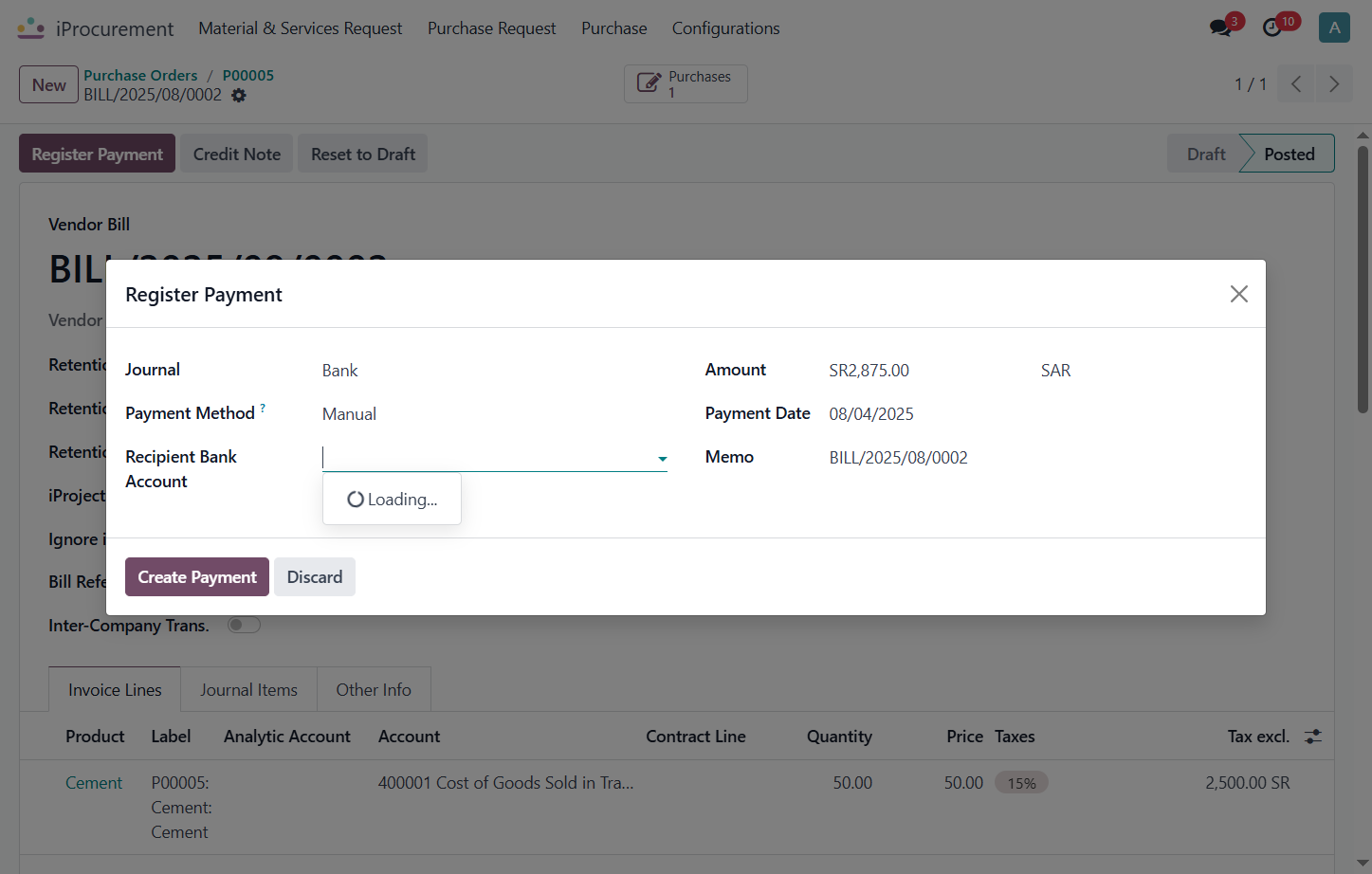Open the Configurations menu
This screenshot has height=874, width=1372.
[726, 28]
